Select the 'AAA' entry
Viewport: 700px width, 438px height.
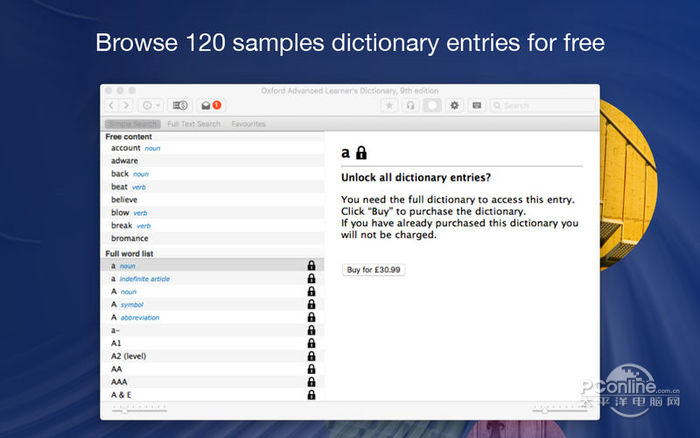pyautogui.click(x=212, y=382)
